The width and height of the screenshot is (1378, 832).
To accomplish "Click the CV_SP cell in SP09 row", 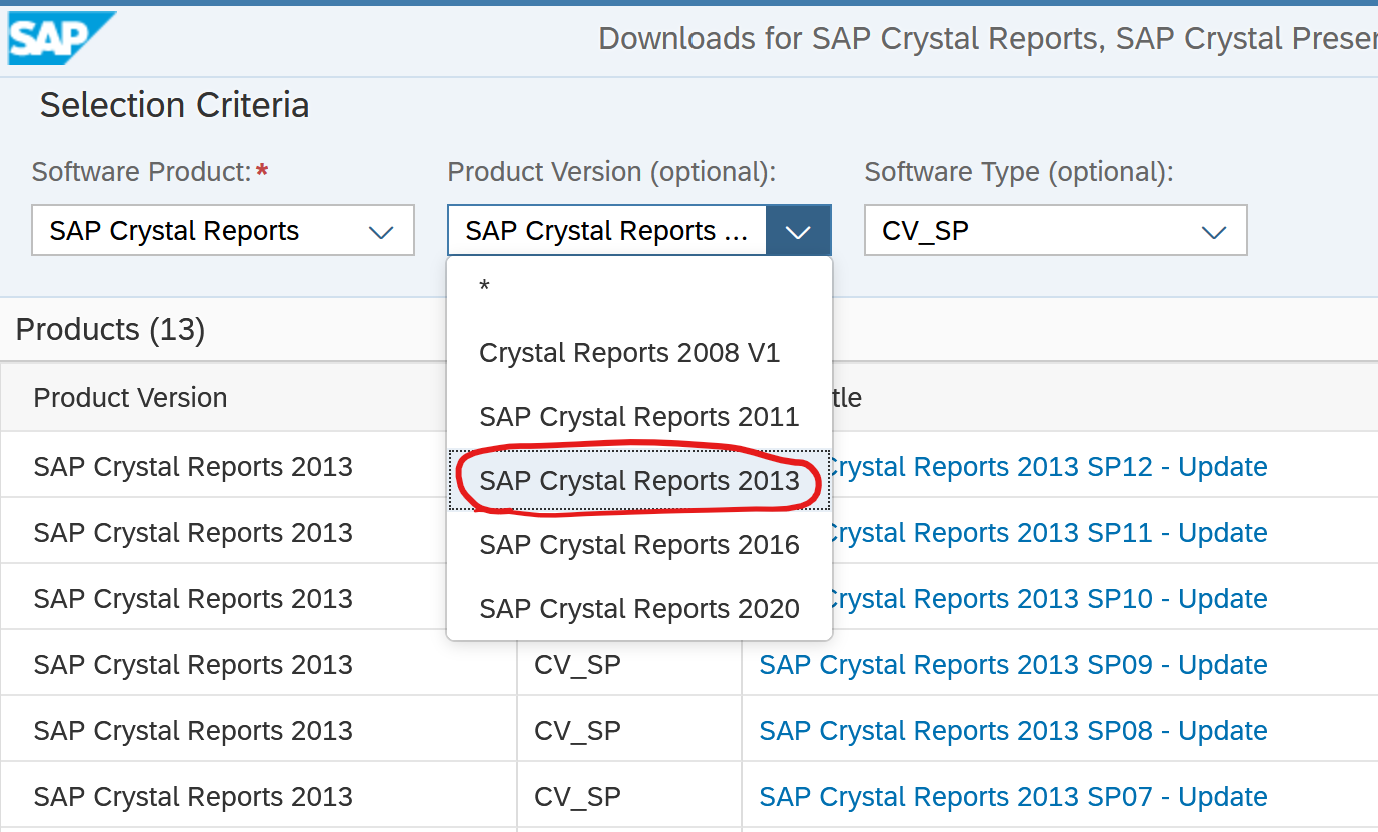I will point(577,665).
